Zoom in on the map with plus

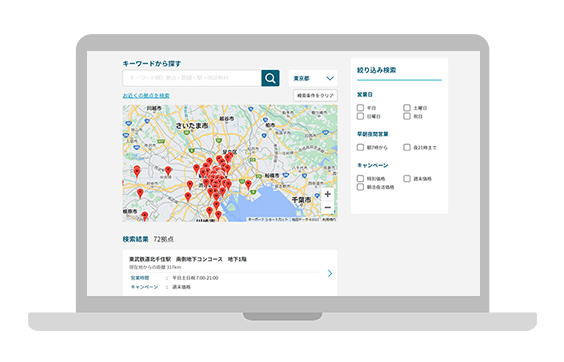tap(327, 194)
